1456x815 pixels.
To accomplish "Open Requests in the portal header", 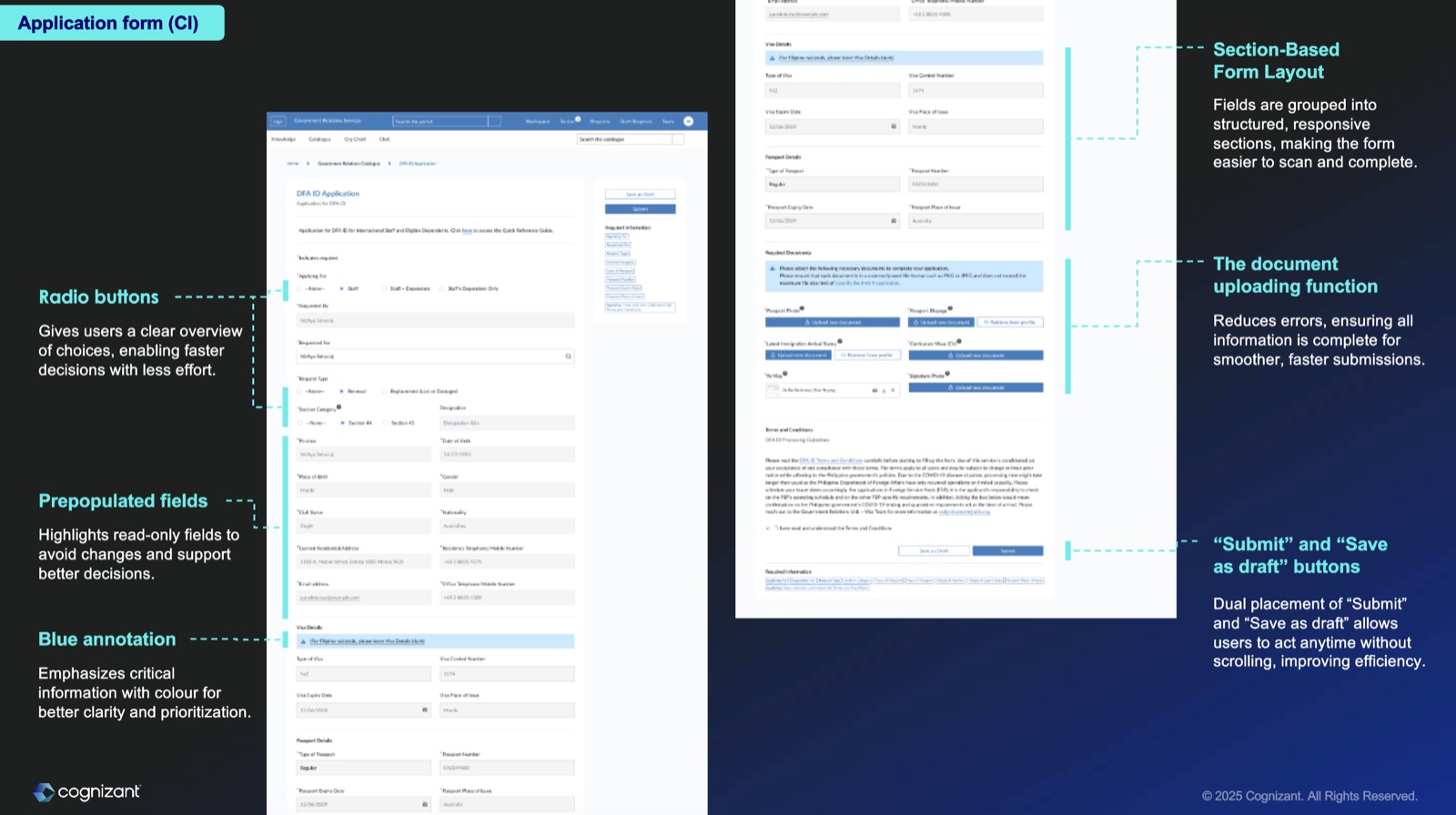I will pos(600,121).
